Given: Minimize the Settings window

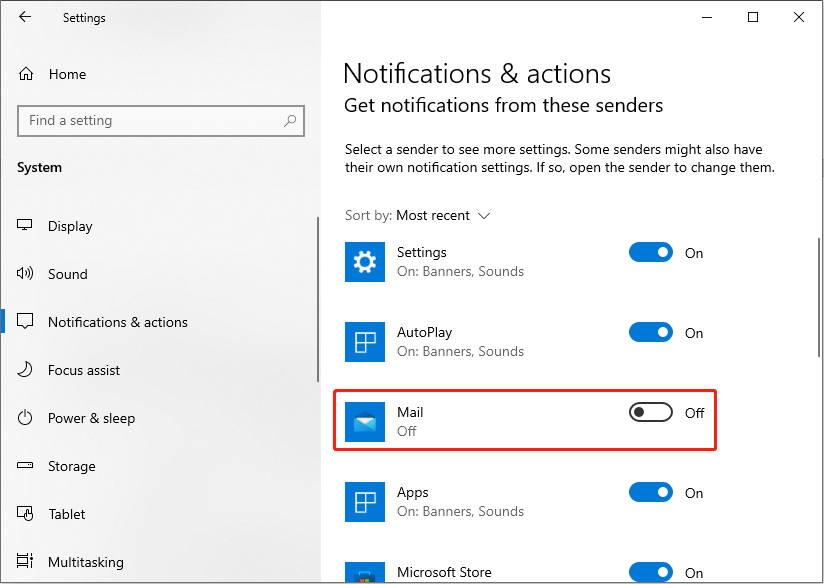Looking at the screenshot, I should [707, 17].
